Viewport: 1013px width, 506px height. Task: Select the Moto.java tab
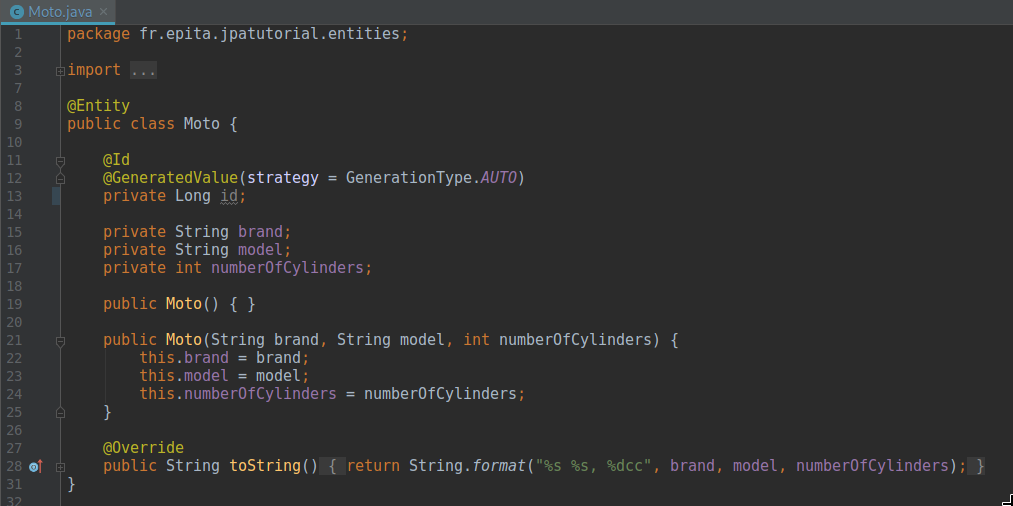pyautogui.click(x=60, y=11)
